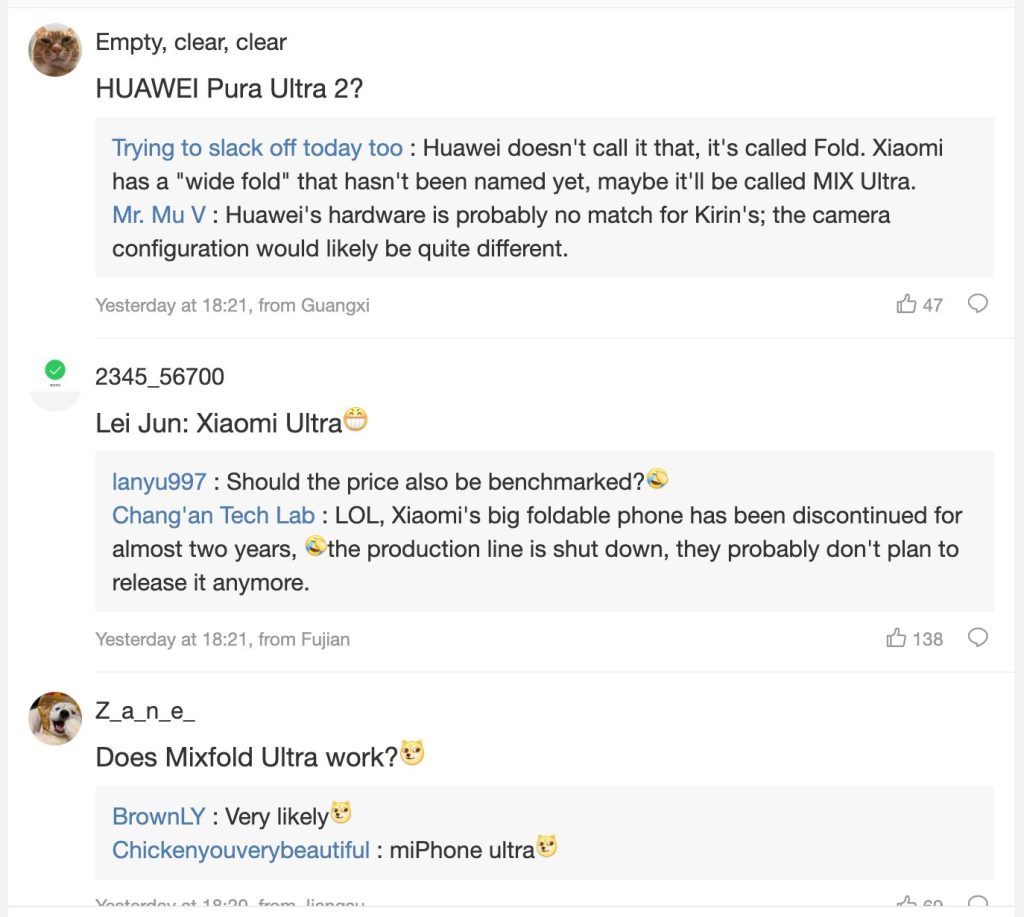
Task: Click the grinning emoji after Xiaomi Ultra
Action: click(x=355, y=421)
